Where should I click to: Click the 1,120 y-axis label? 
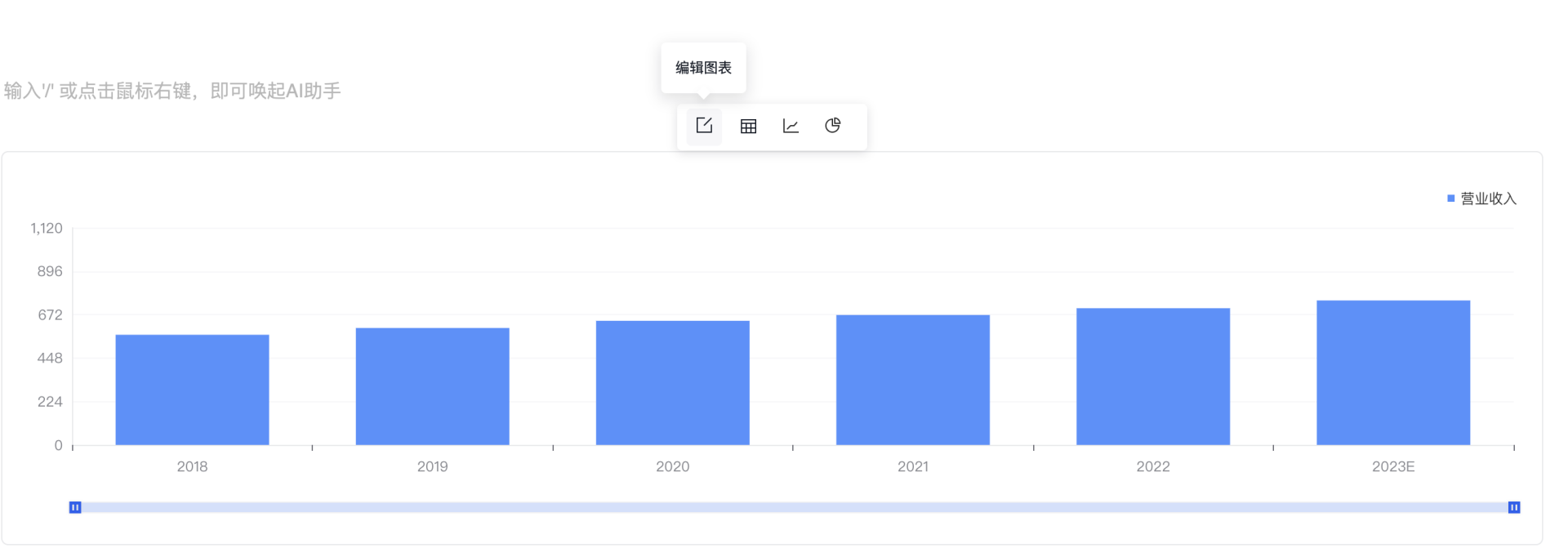pos(47,228)
